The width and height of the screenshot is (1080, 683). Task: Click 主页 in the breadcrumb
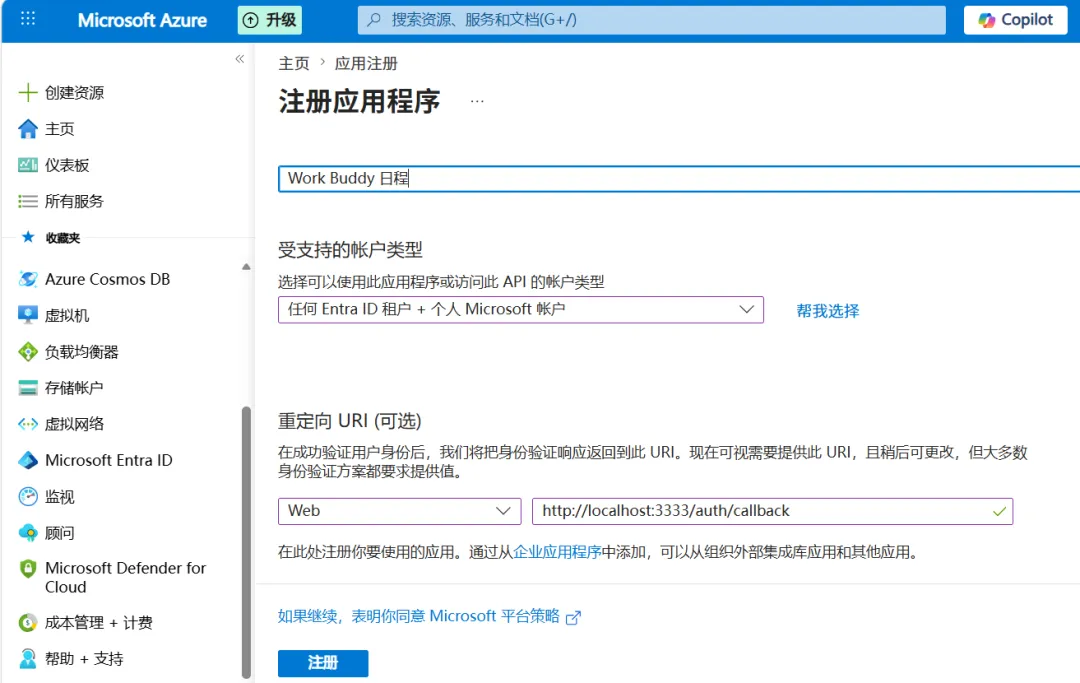click(x=294, y=63)
